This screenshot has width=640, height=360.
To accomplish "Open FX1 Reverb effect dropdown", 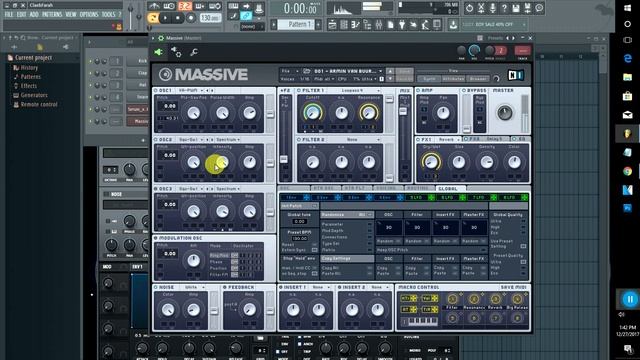I will [x=448, y=139].
